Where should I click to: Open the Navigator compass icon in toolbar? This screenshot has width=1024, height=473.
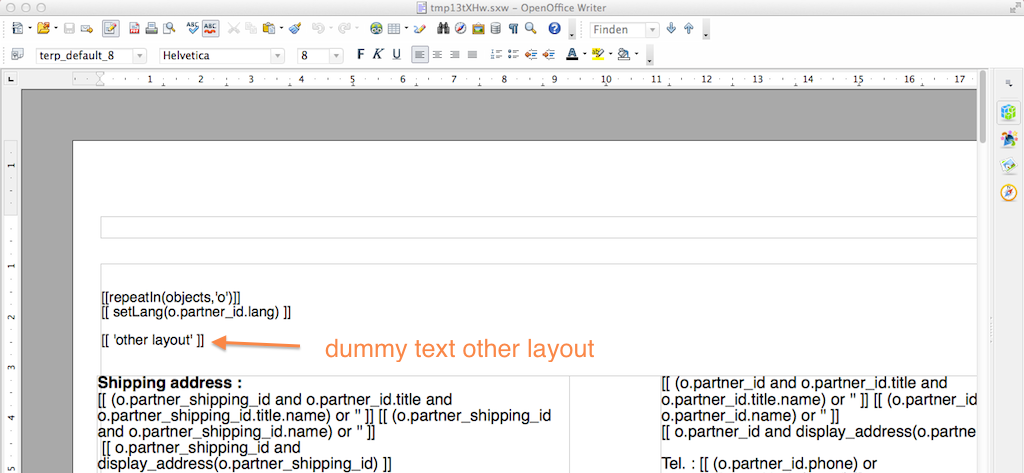460,29
